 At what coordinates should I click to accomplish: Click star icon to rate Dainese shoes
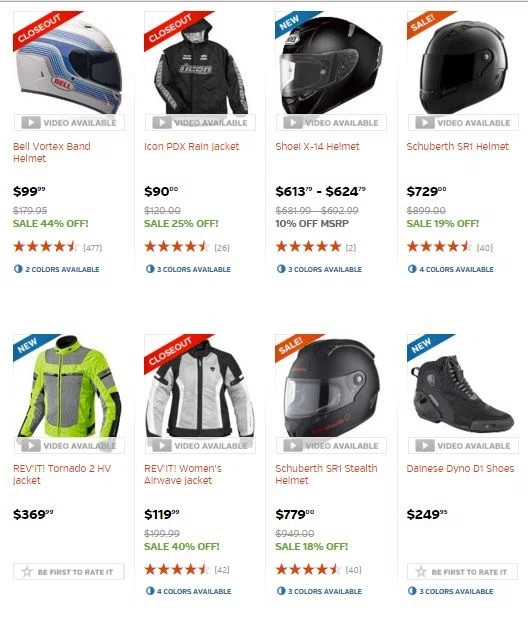point(421,572)
